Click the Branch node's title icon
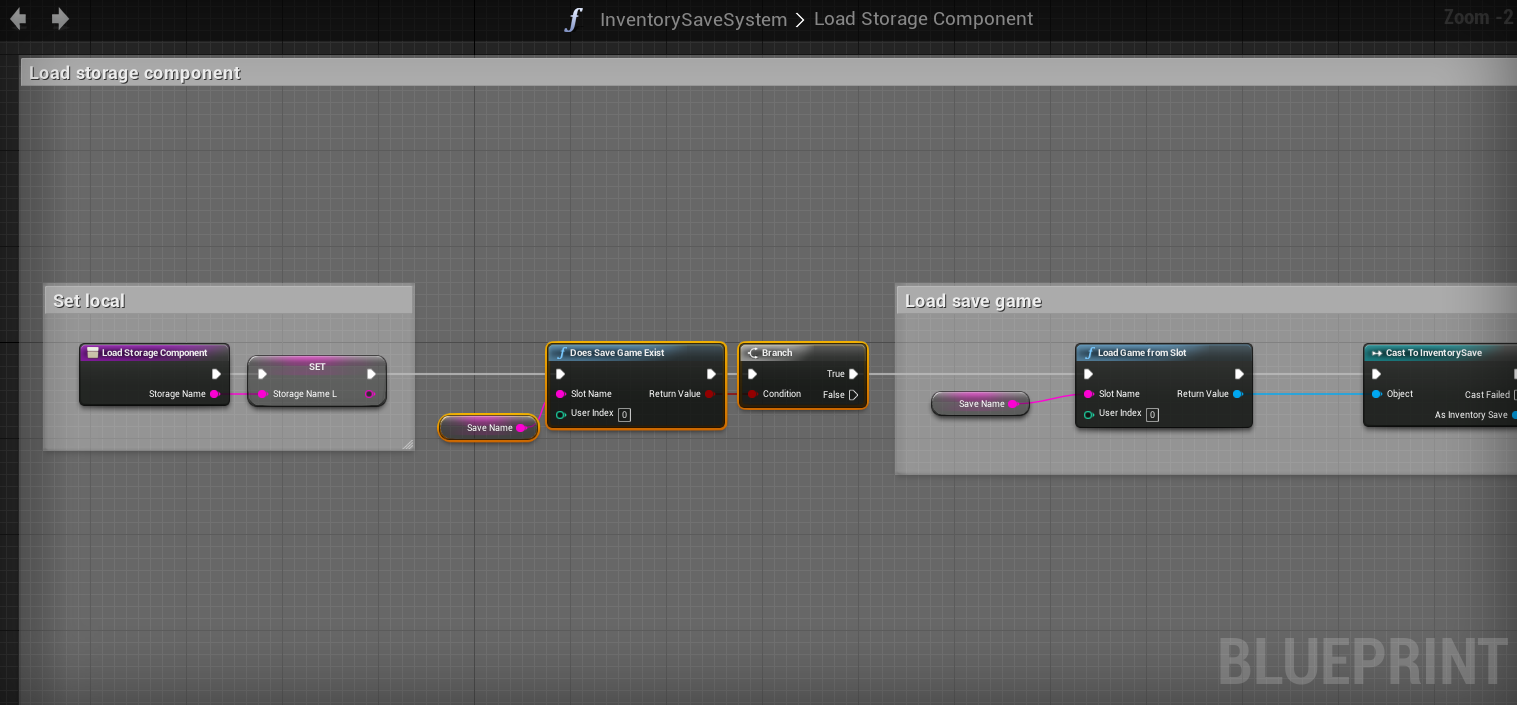The height and width of the screenshot is (705, 1517). [752, 353]
